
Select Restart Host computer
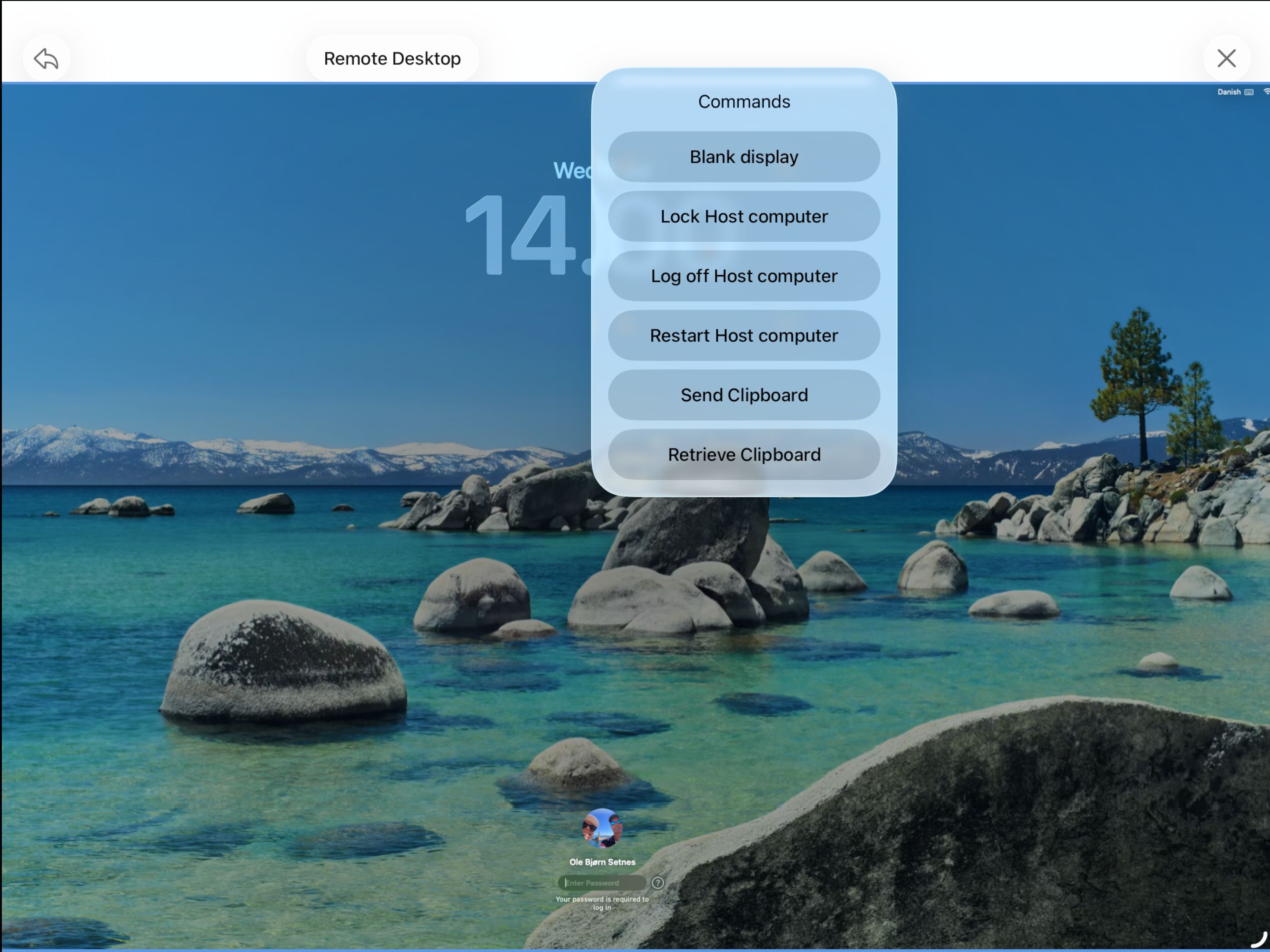click(743, 336)
